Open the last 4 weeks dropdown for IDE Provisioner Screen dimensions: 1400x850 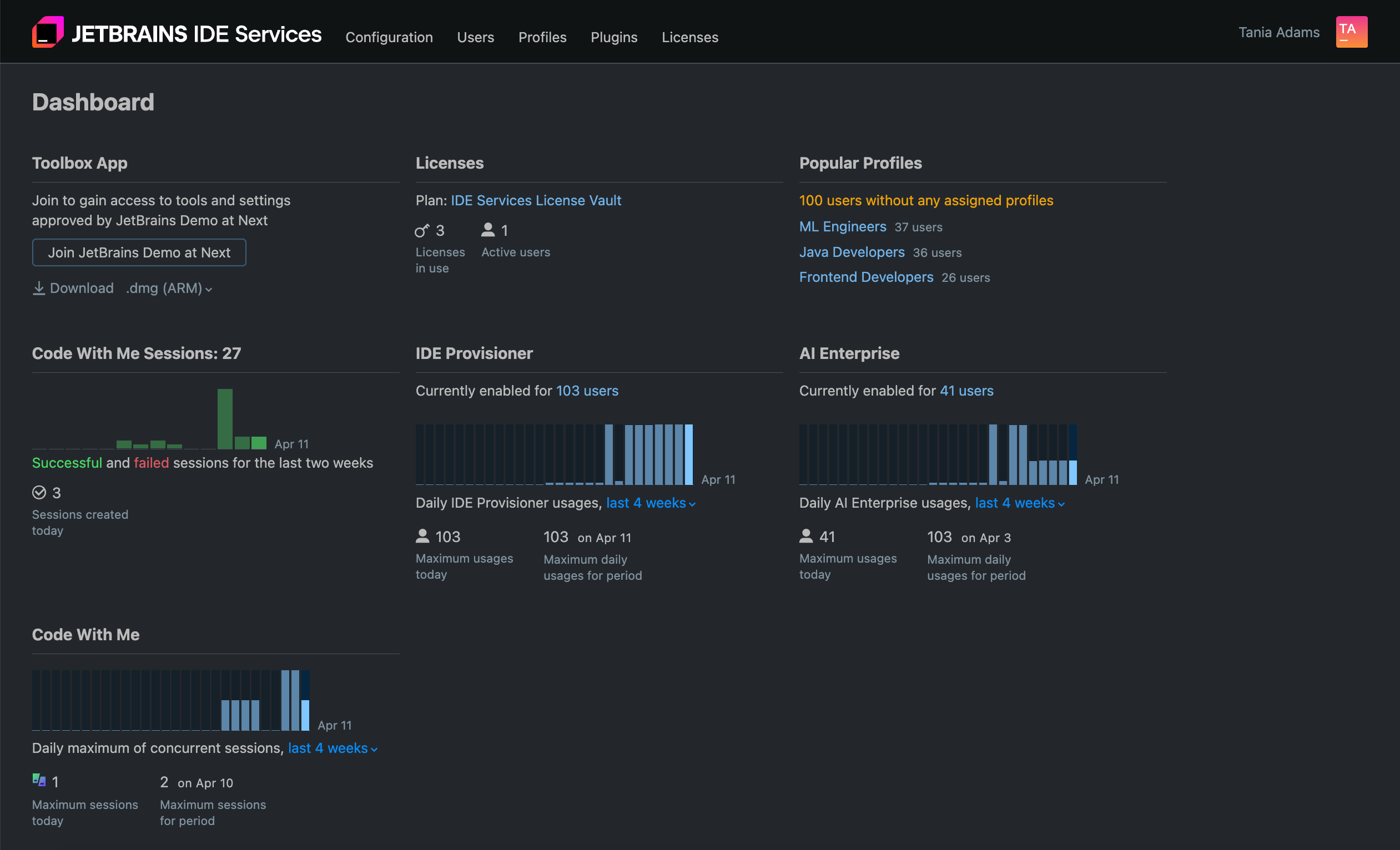[x=649, y=503]
